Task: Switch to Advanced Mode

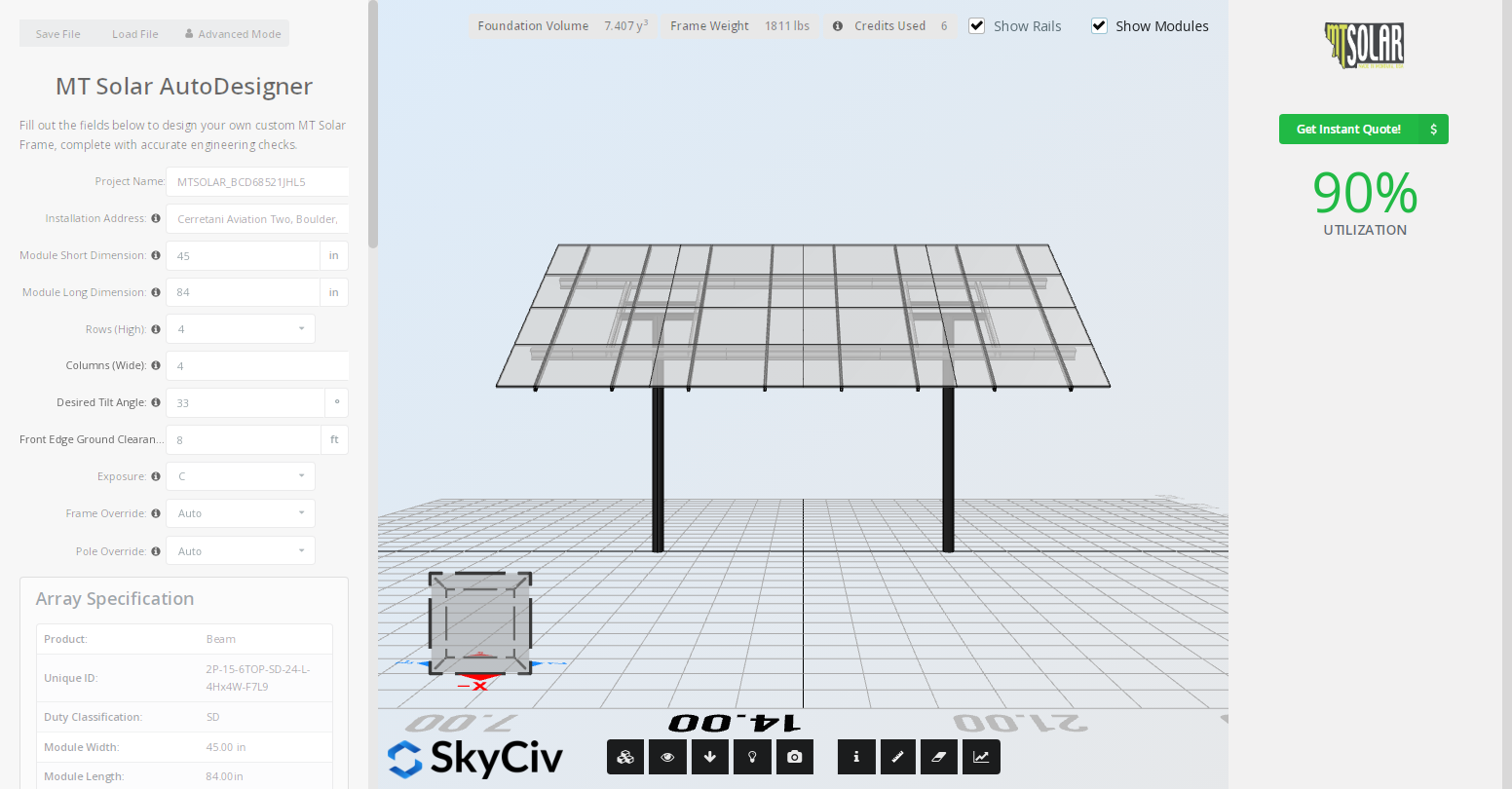Action: [x=233, y=34]
